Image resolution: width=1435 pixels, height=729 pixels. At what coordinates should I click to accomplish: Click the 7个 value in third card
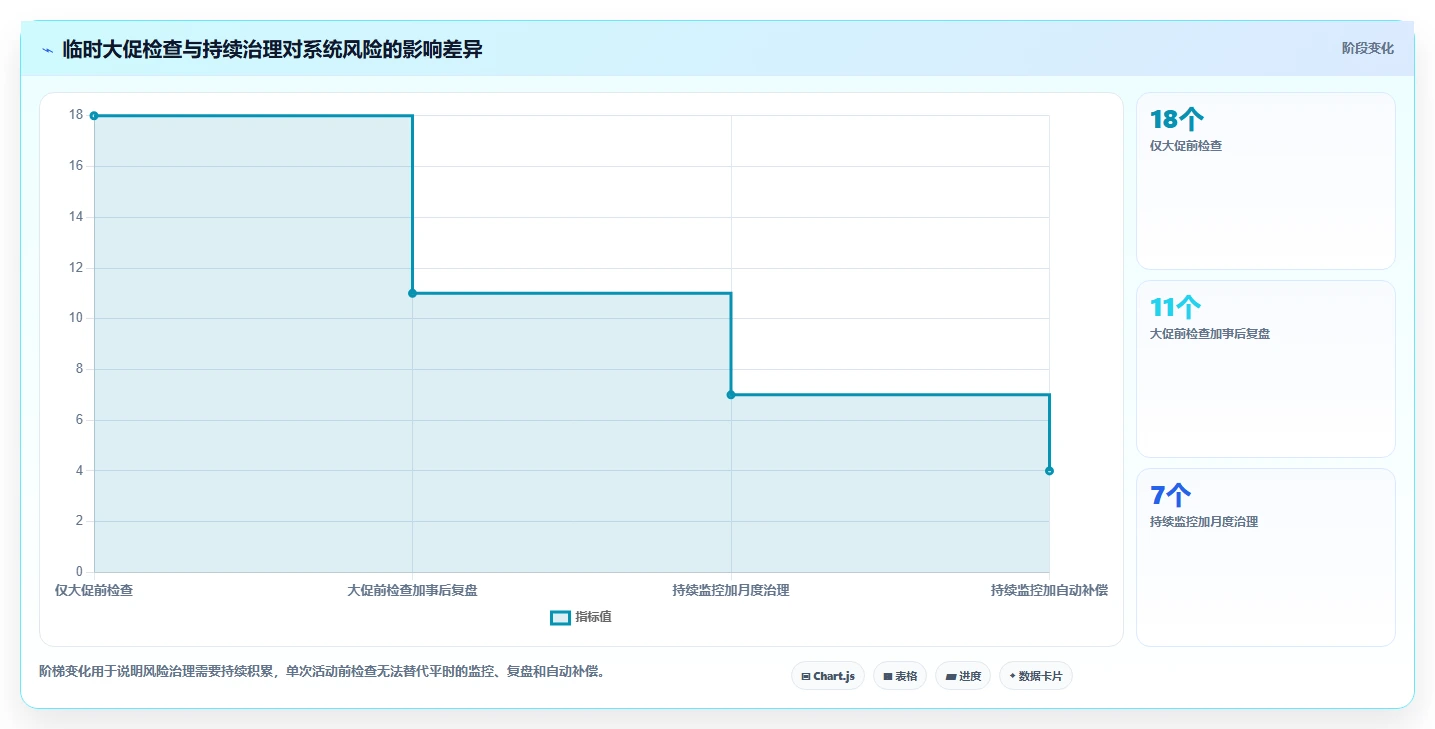[1170, 496]
